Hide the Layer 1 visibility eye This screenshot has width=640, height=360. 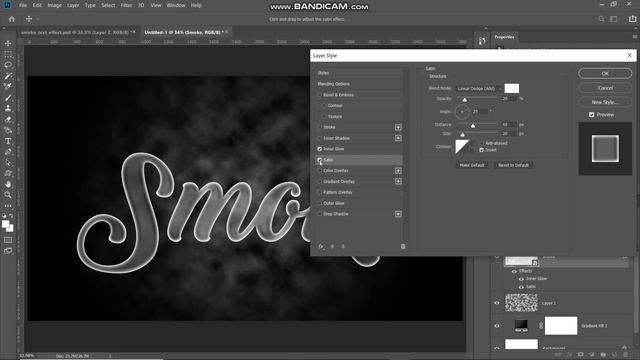497,303
